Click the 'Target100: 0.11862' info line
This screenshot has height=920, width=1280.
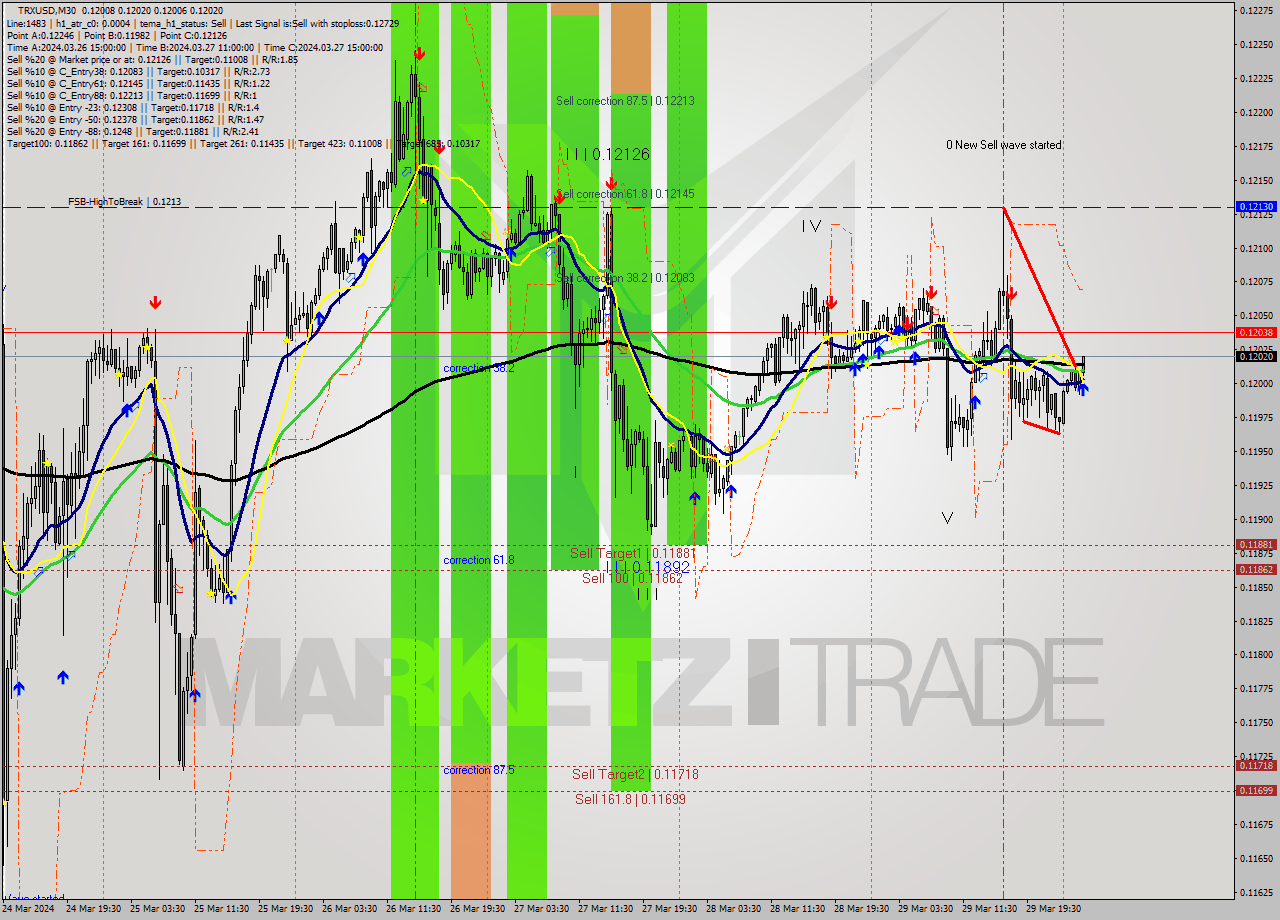pyautogui.click(x=243, y=144)
